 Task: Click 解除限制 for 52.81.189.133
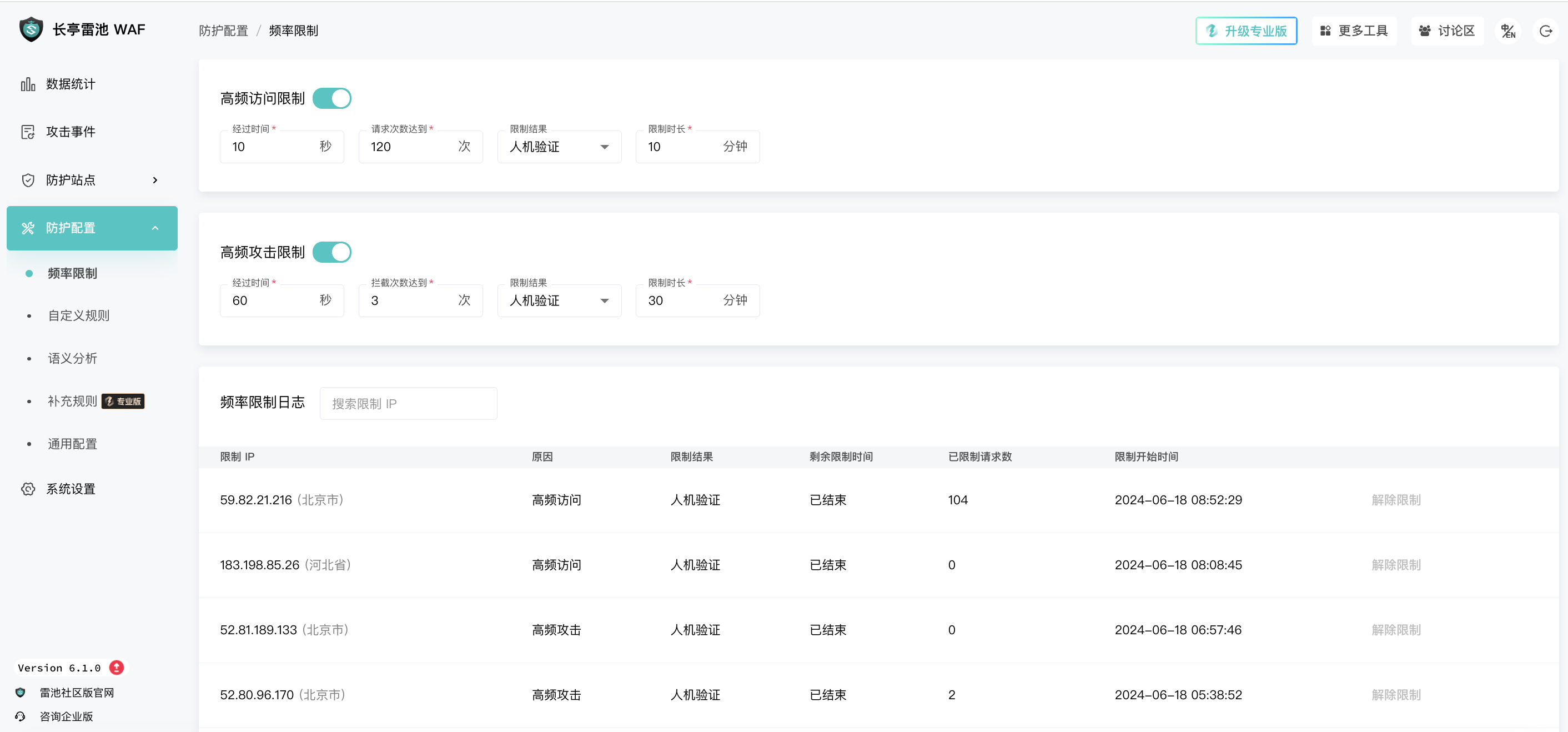click(1396, 630)
